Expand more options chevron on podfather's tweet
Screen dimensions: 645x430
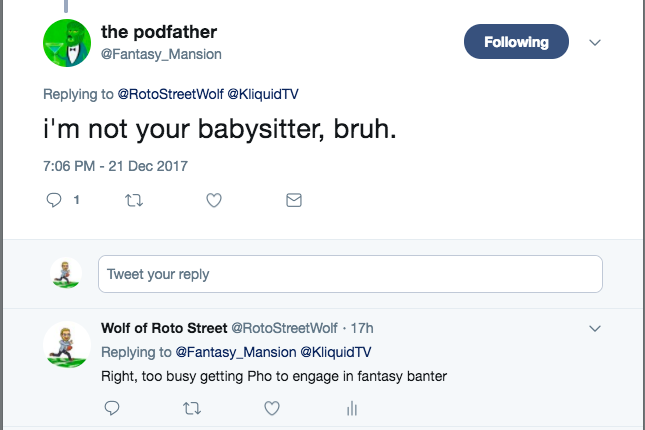pyautogui.click(x=595, y=43)
